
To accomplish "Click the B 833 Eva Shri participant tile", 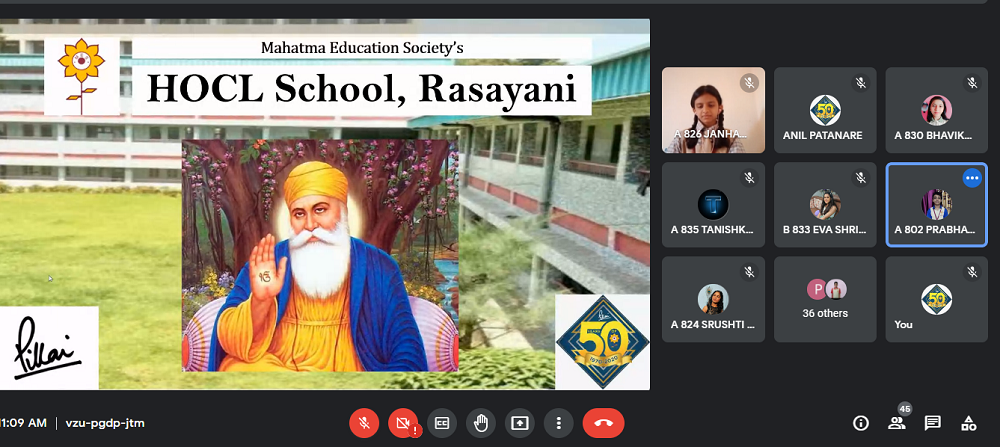I will click(x=825, y=205).
